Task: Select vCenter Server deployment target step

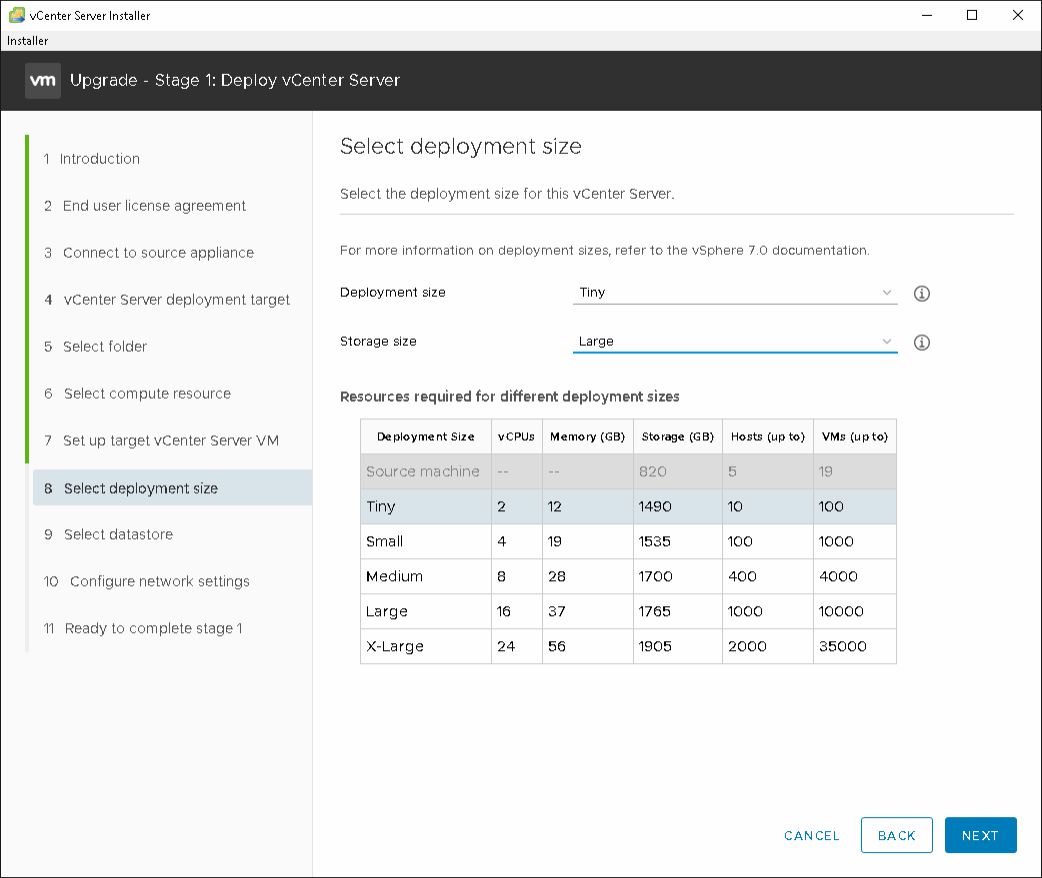Action: 176,300
